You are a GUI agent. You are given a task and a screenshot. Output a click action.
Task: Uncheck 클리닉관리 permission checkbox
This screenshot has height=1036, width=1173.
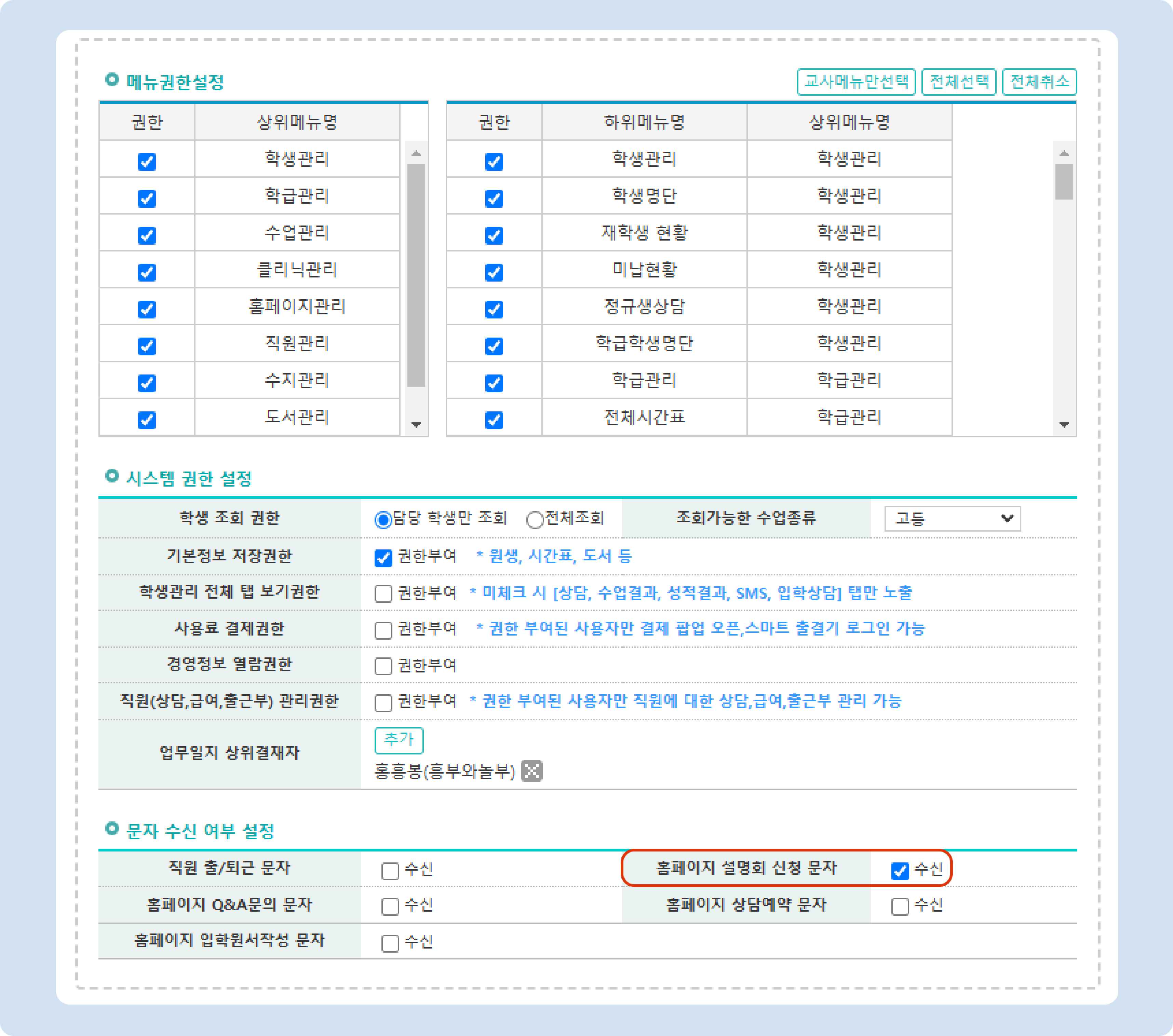point(147,272)
